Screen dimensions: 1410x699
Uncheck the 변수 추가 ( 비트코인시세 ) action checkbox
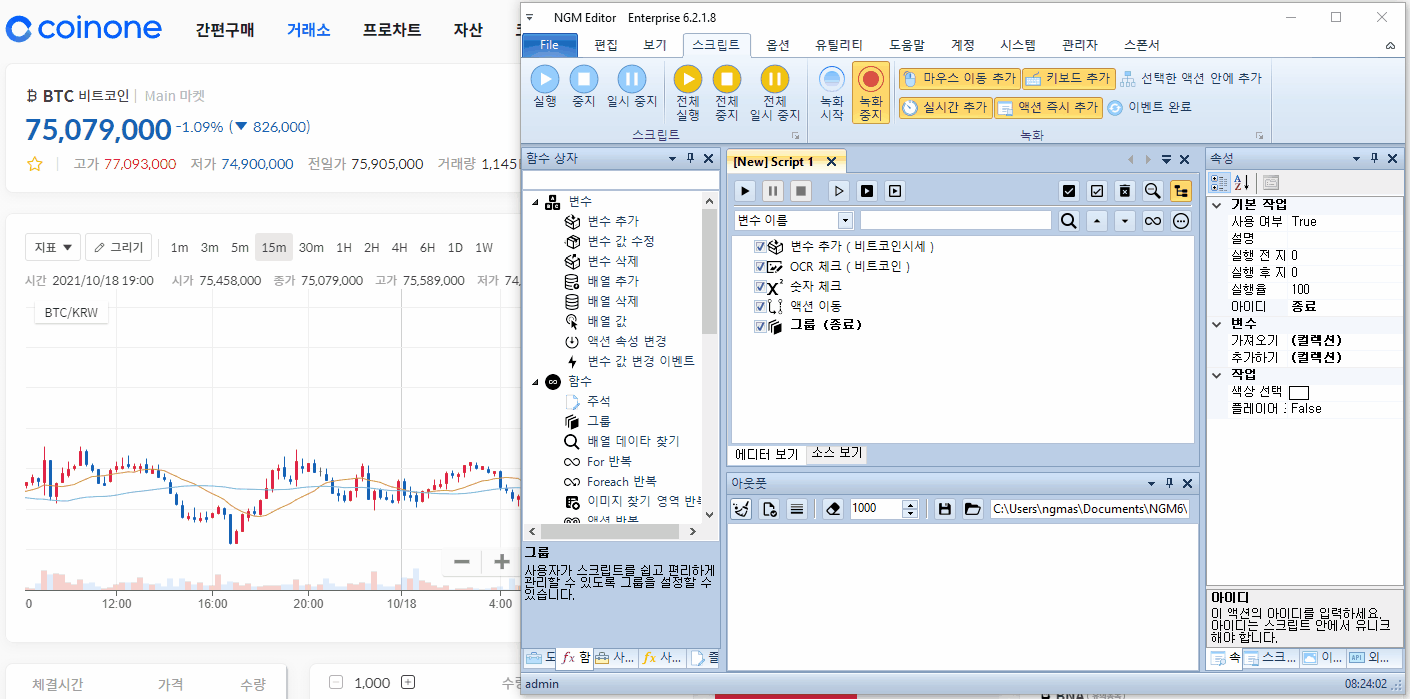(x=761, y=246)
